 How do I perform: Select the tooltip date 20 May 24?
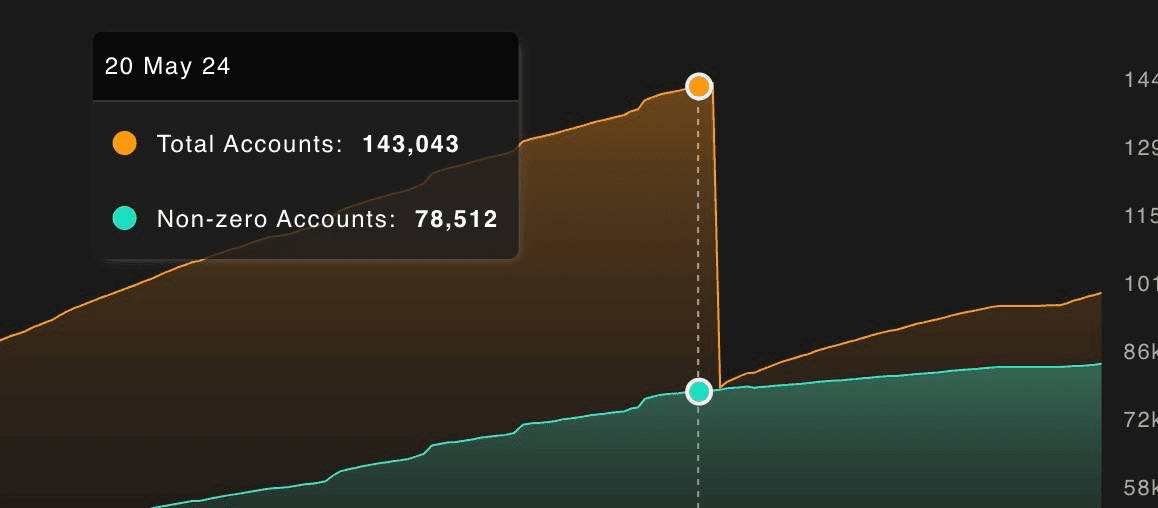coord(168,66)
